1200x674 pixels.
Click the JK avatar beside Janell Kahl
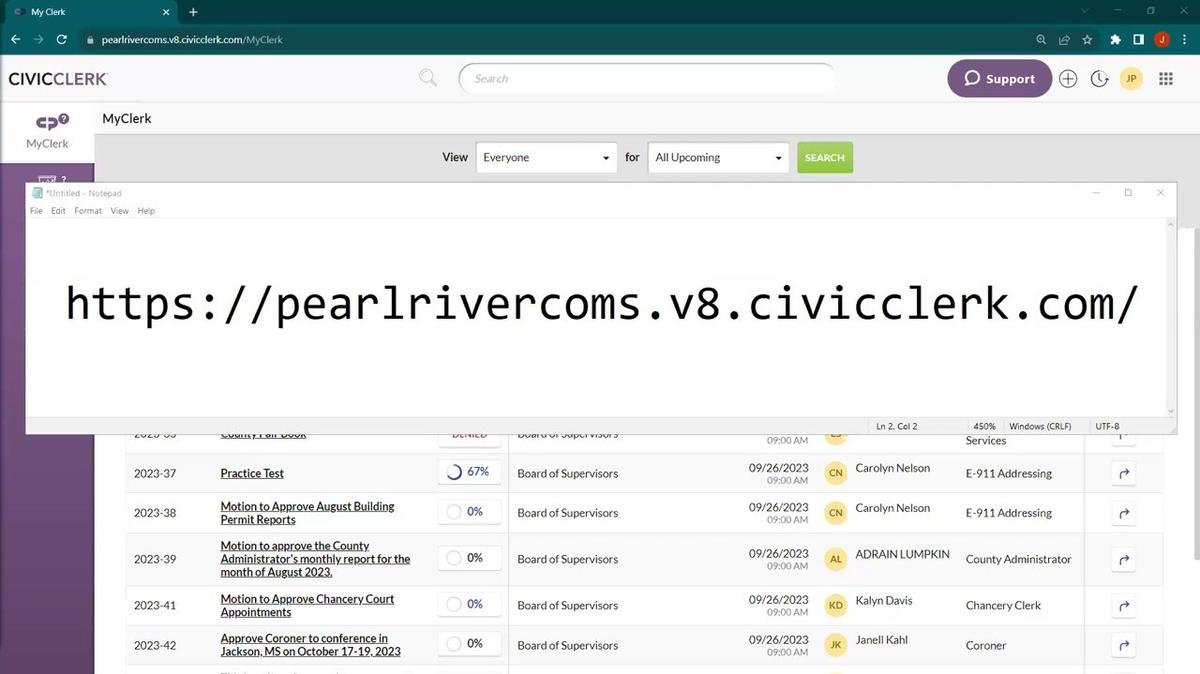[836, 645]
